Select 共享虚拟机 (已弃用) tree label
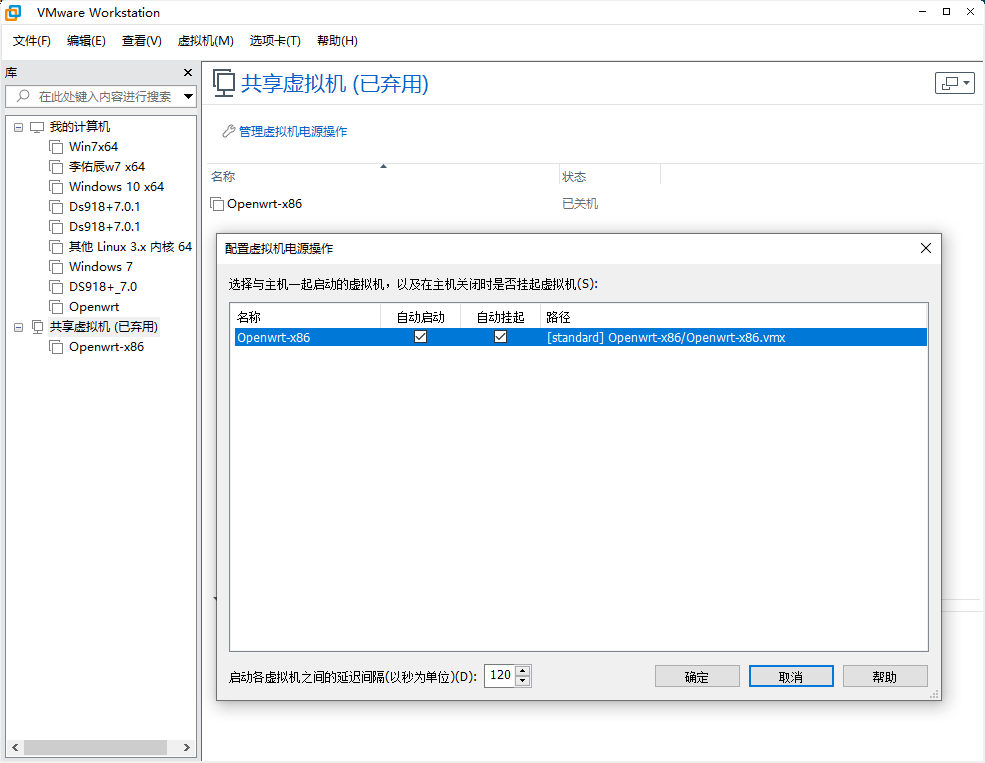 104,327
